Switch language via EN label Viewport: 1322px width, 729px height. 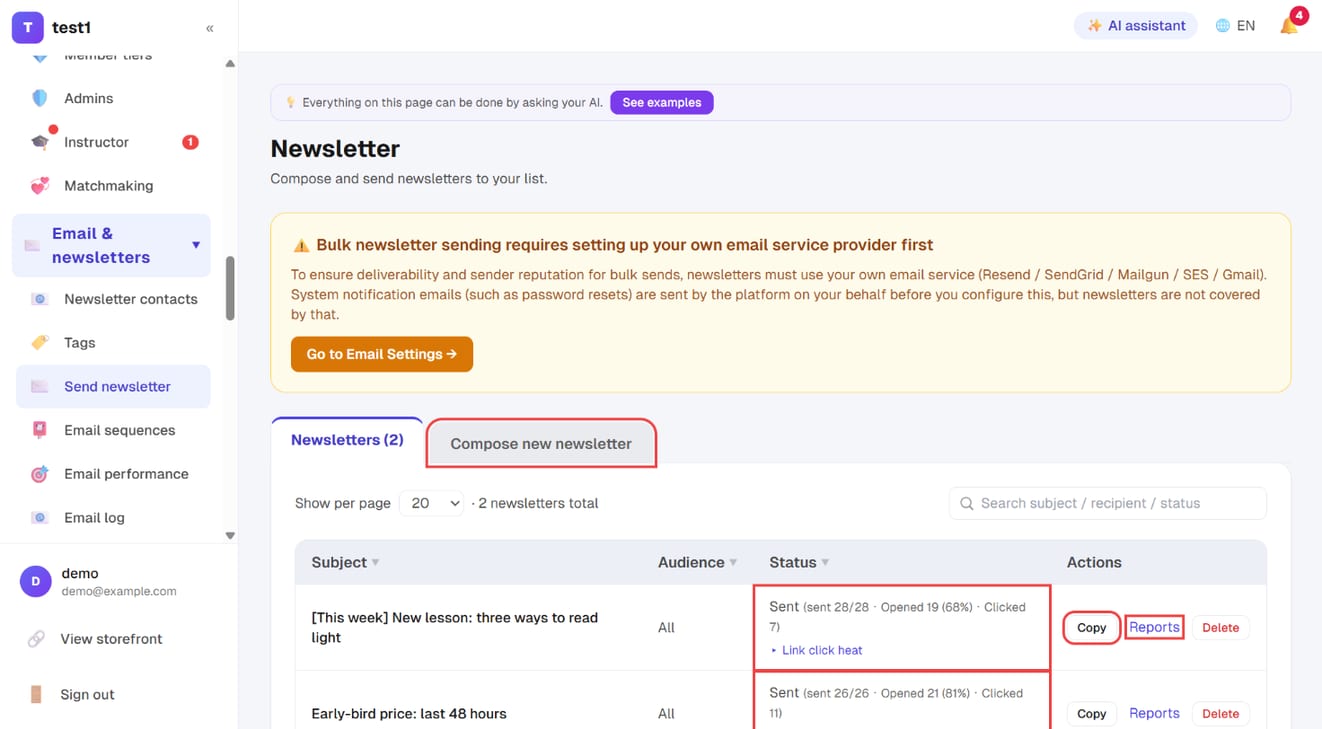coord(1246,26)
